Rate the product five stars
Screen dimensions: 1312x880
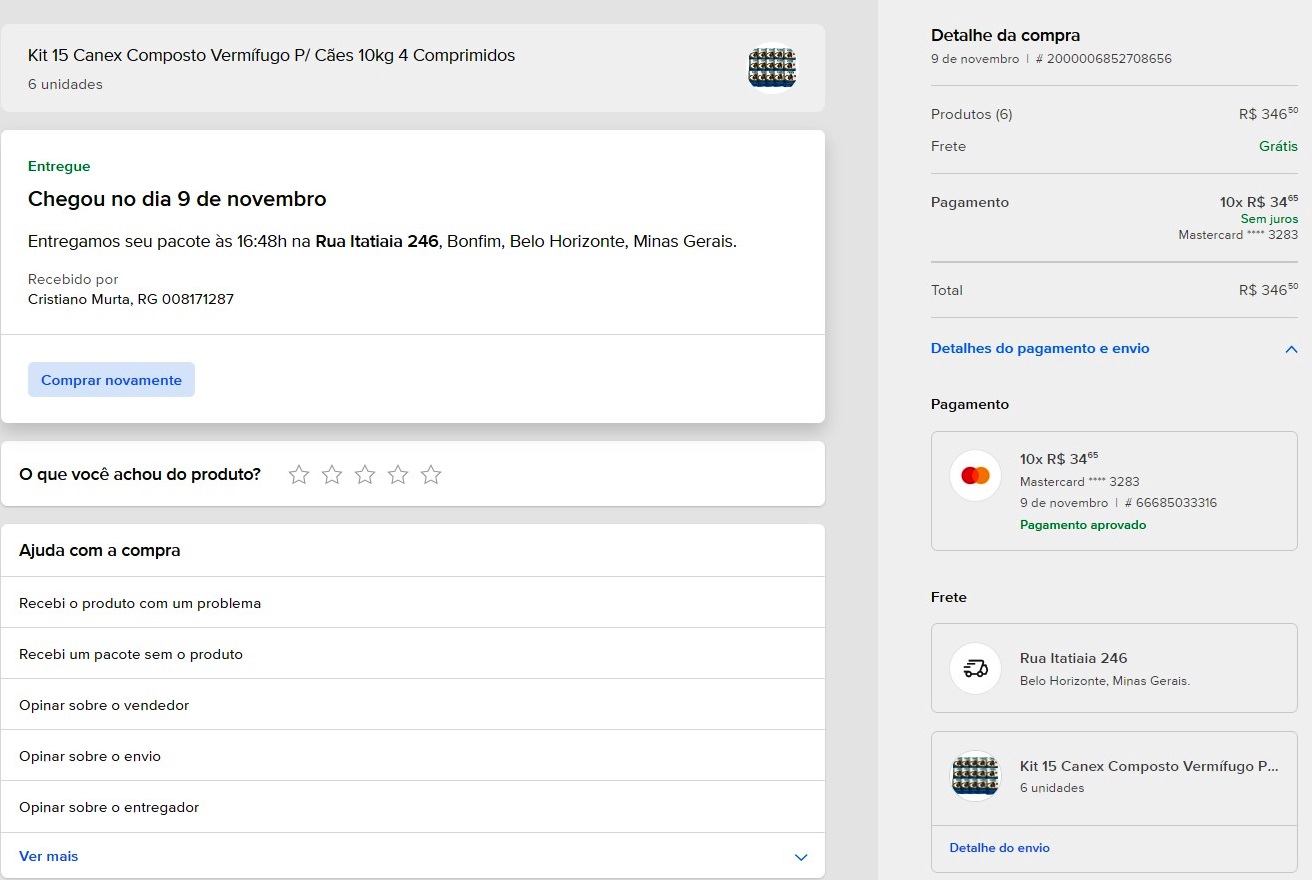click(x=431, y=474)
